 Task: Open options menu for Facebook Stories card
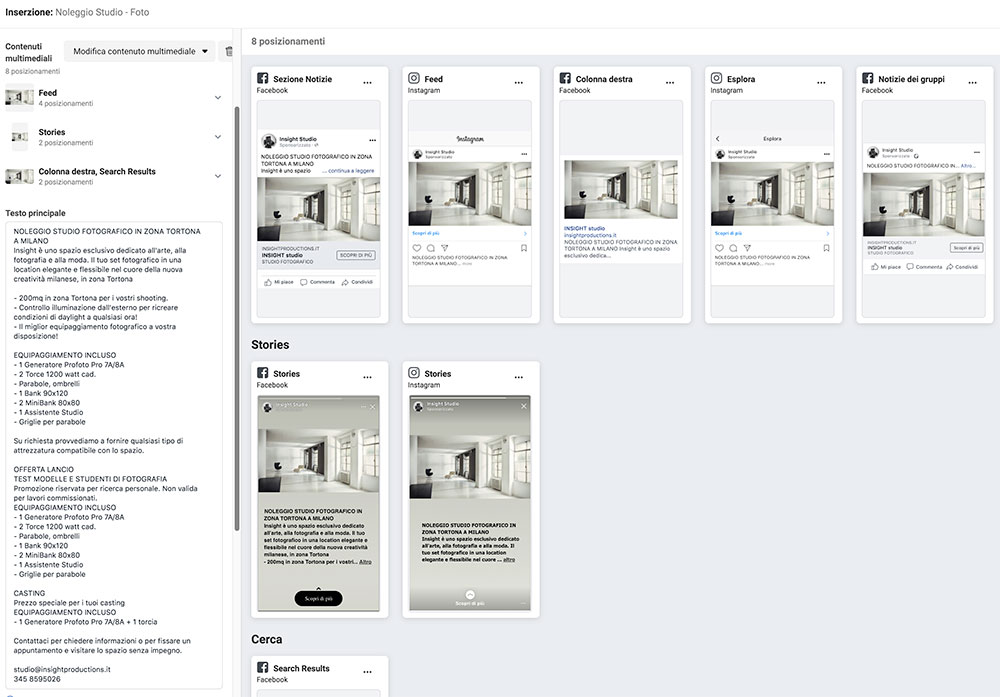[x=368, y=377]
